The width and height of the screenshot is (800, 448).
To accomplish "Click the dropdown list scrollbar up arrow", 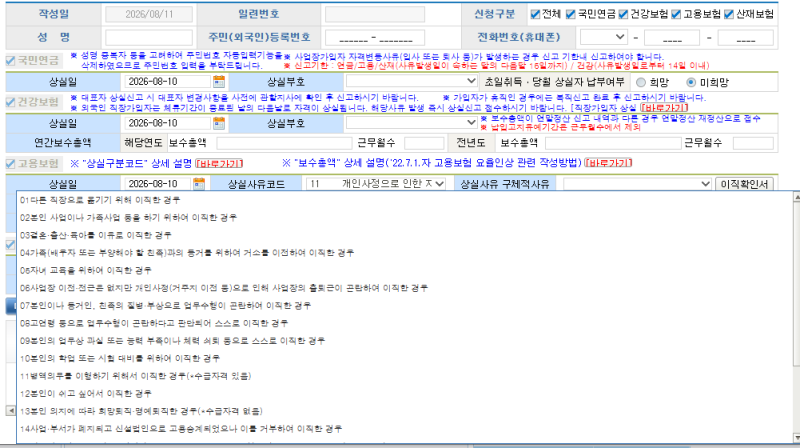I will [x=796, y=197].
